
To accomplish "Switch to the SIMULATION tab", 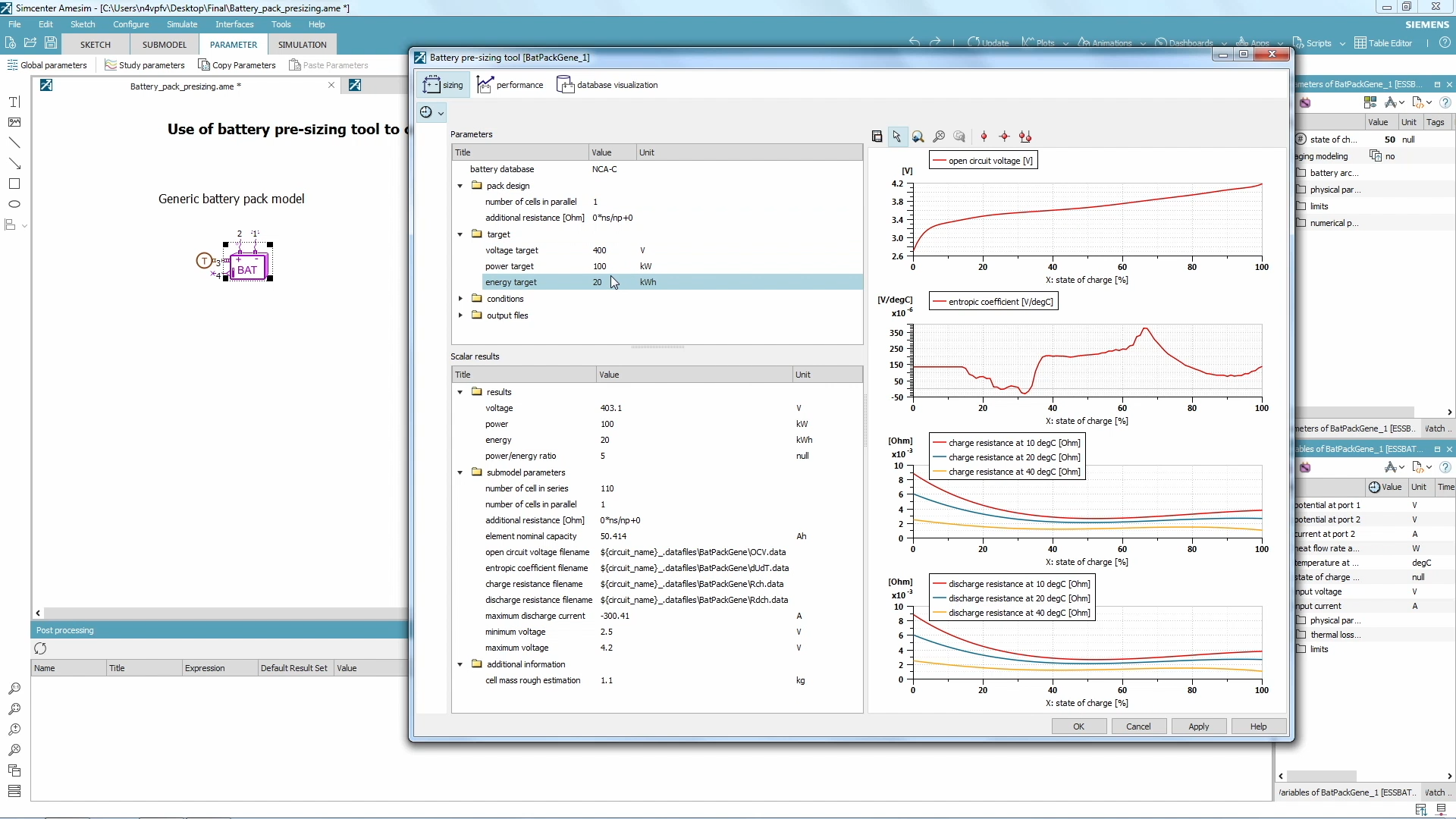I will click(301, 44).
